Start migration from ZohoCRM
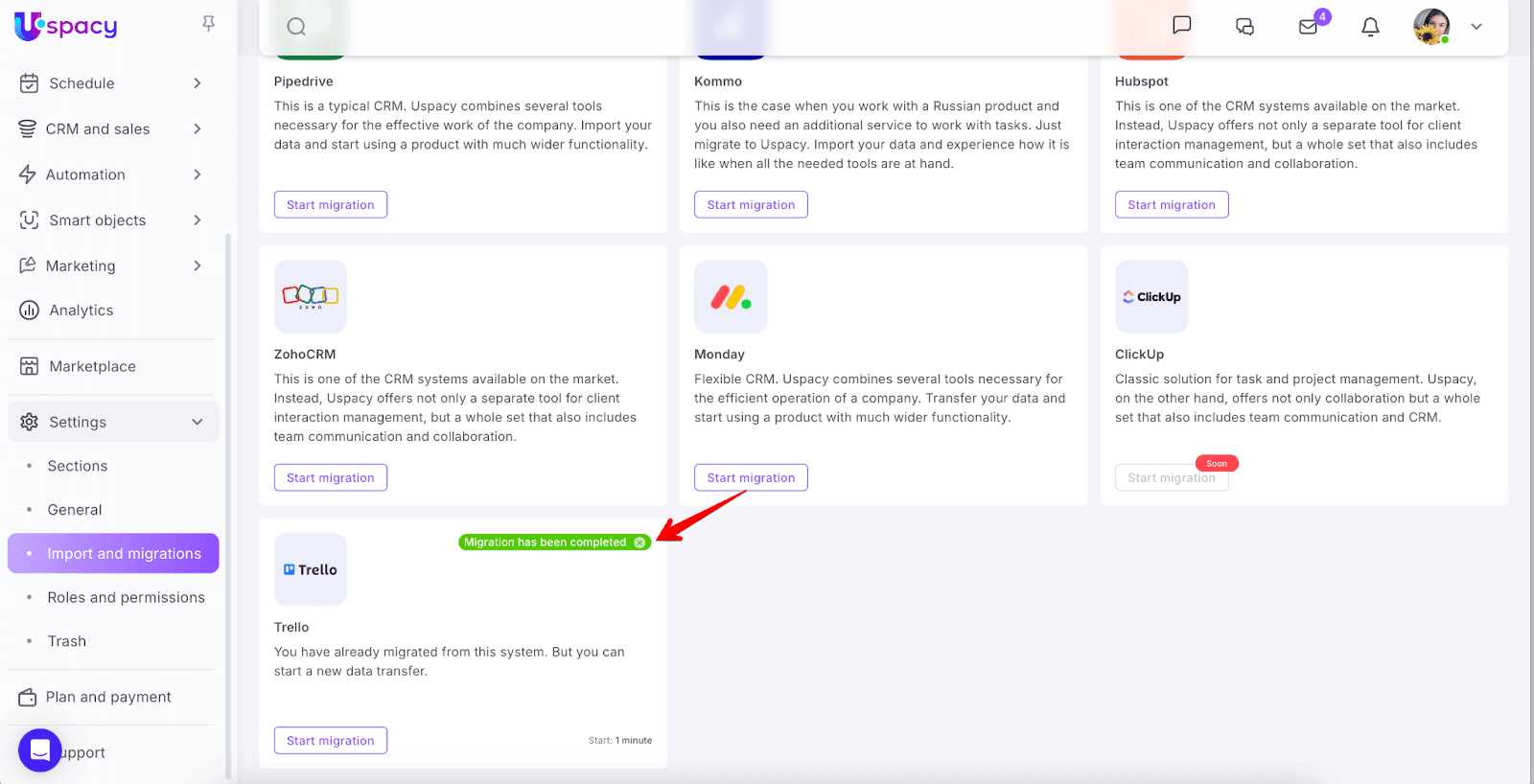The image size is (1534, 784). click(331, 477)
